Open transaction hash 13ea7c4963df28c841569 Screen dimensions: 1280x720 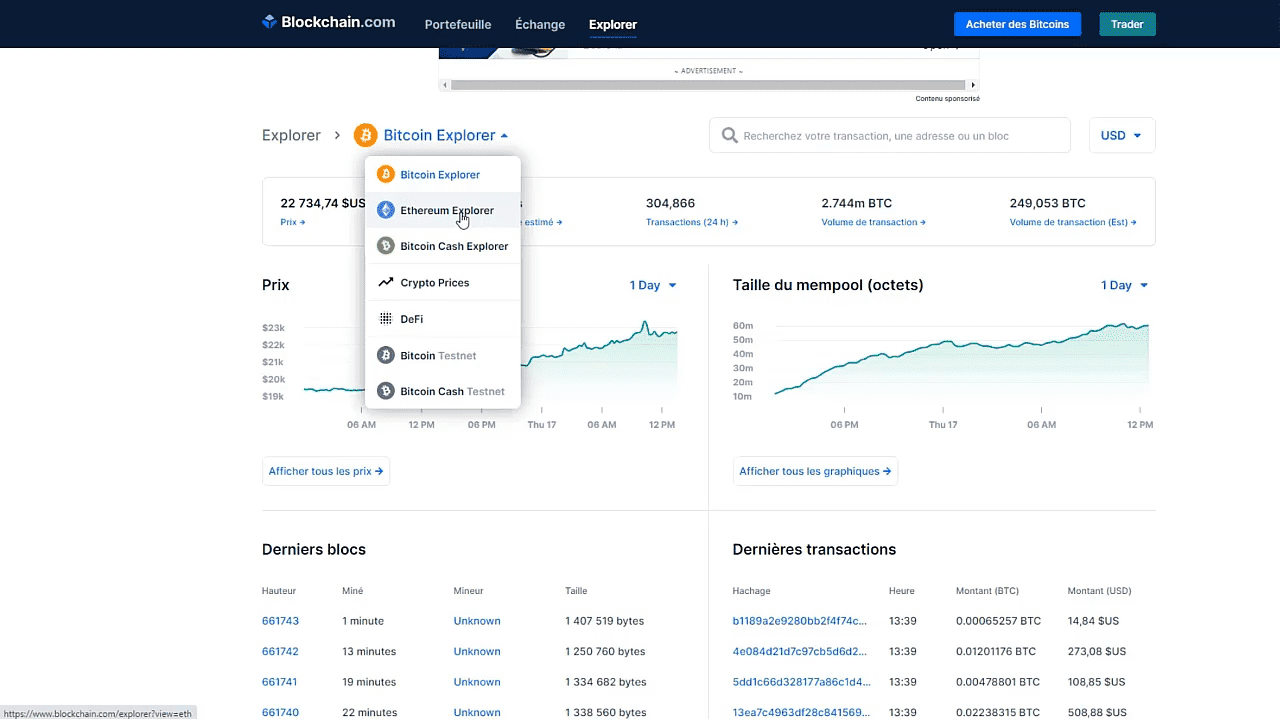point(802,712)
